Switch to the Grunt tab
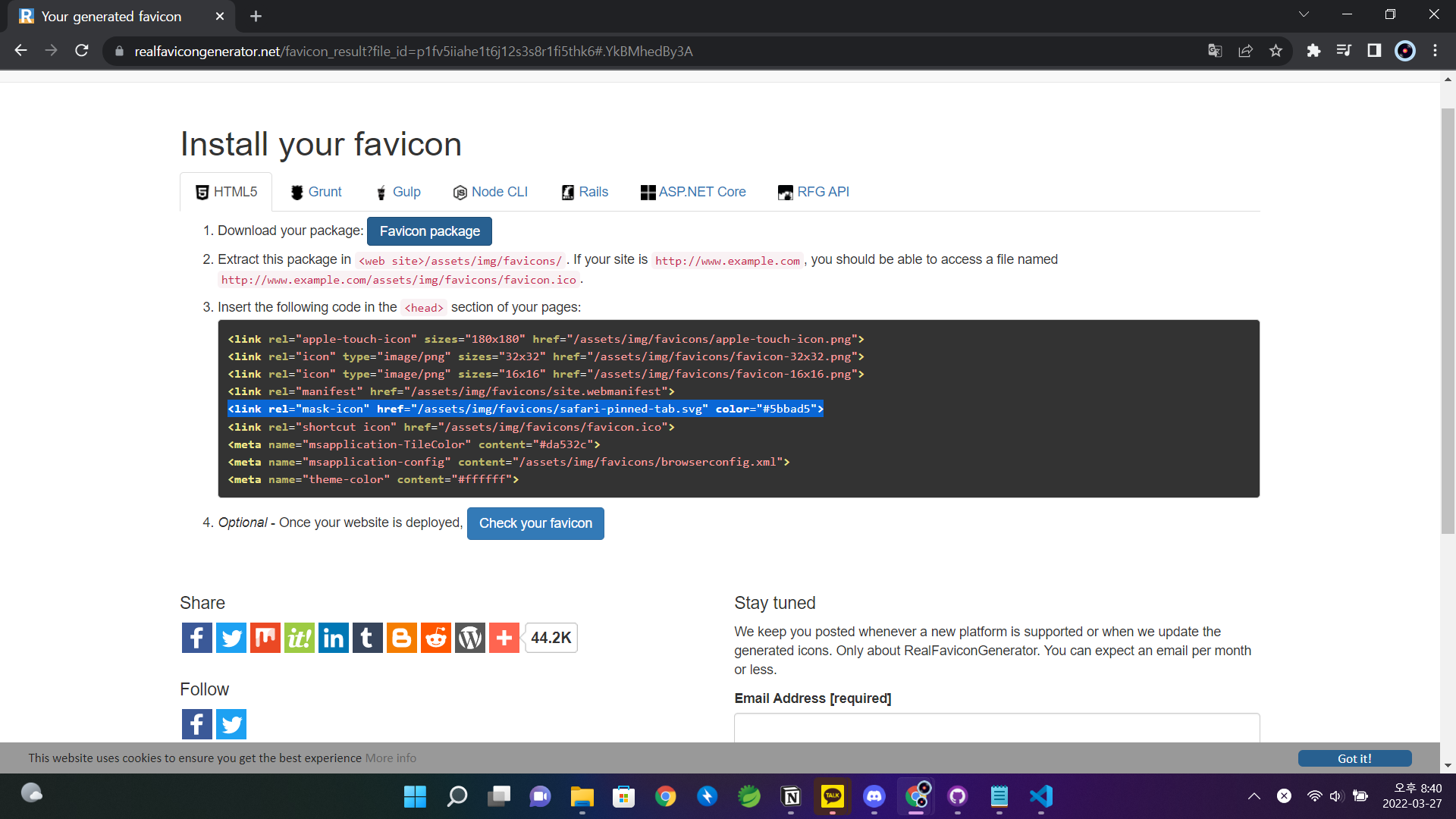This screenshot has width=1456, height=819. pyautogui.click(x=316, y=192)
